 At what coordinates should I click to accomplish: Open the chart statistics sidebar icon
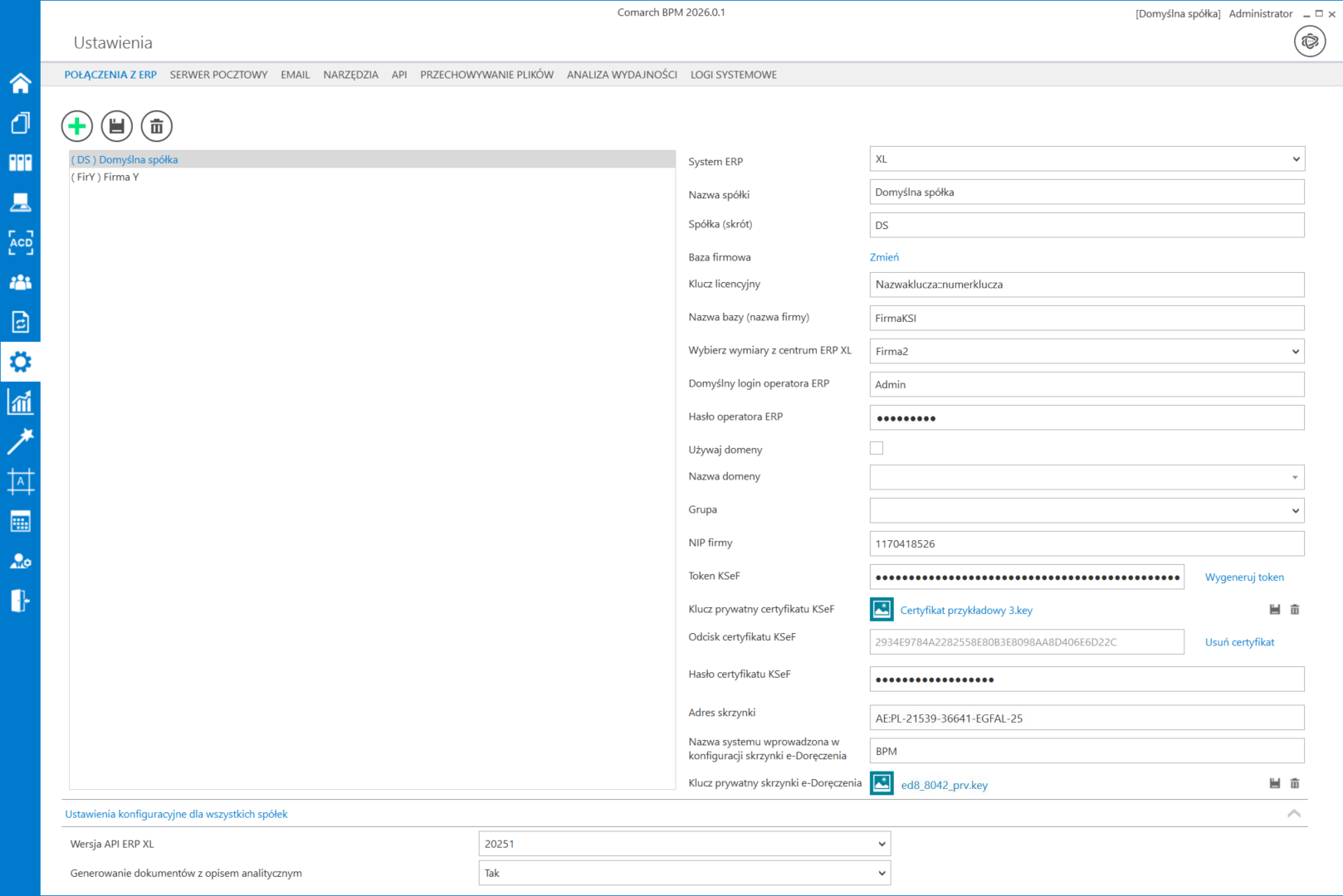pyautogui.click(x=20, y=402)
